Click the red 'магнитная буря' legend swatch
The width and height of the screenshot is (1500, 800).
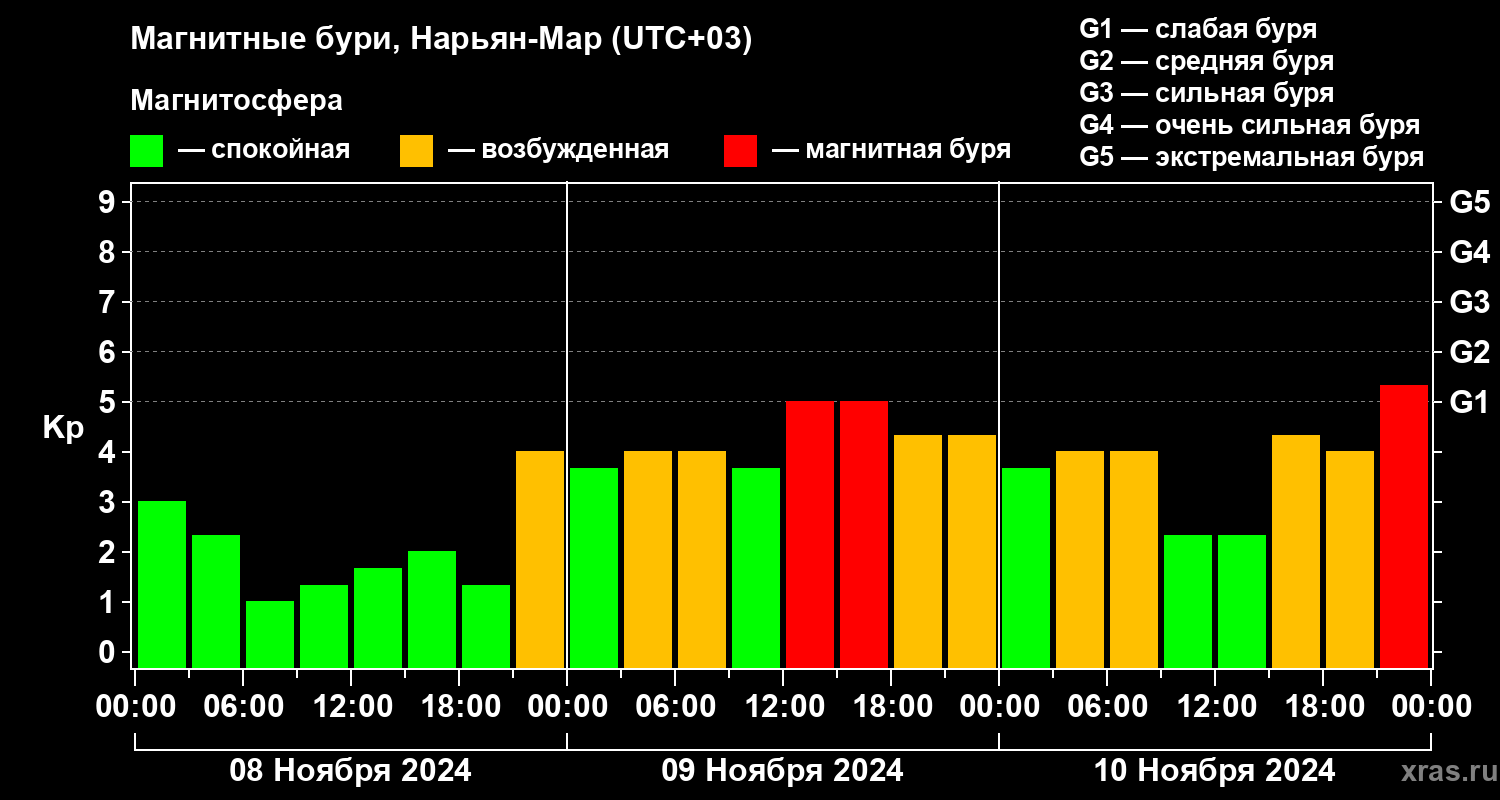point(741,151)
